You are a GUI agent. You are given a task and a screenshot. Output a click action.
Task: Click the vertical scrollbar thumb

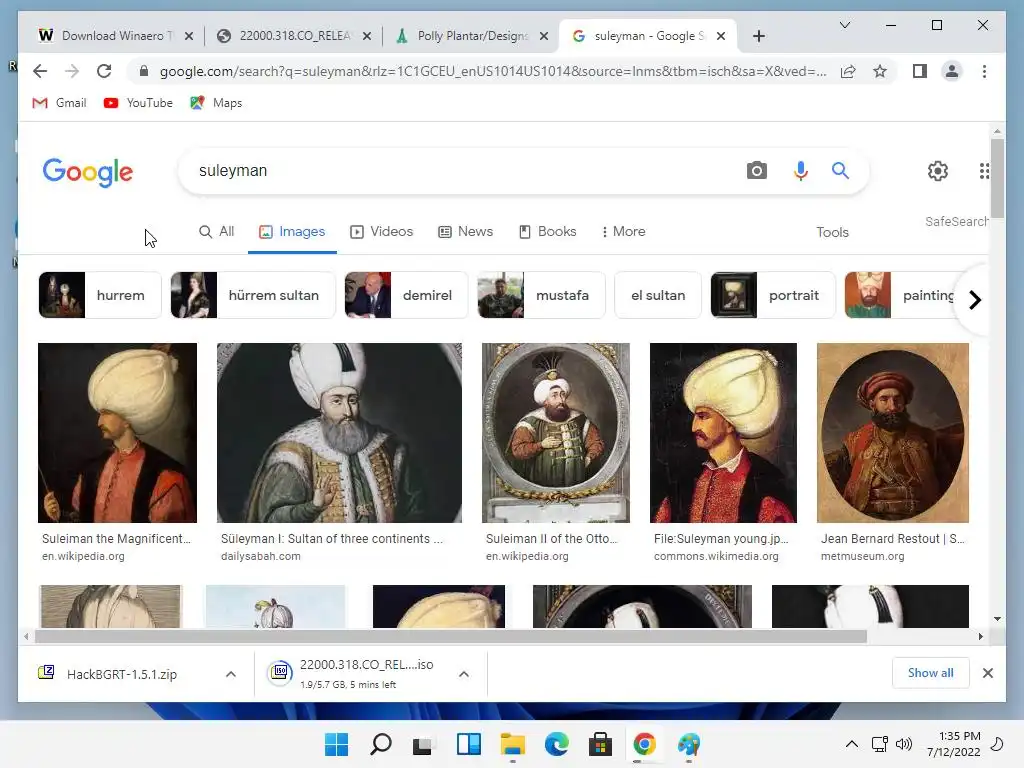tap(997, 178)
